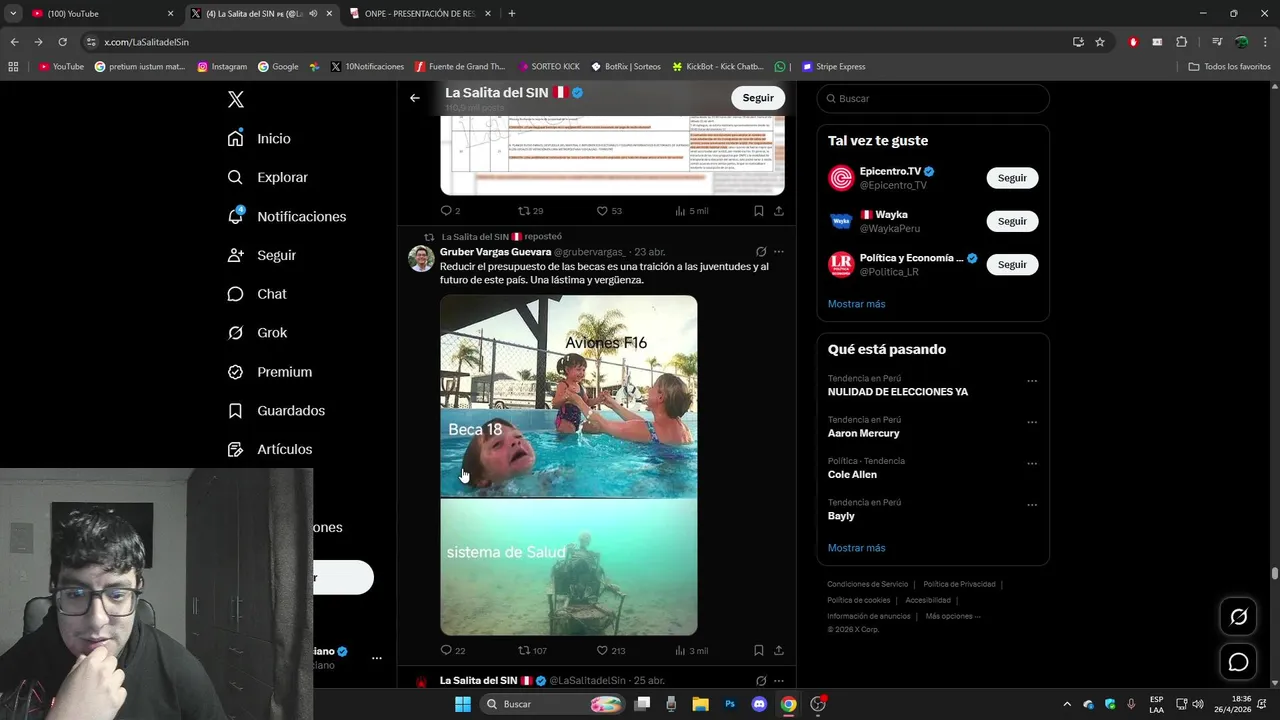
Task: Expand Más opciones in footer
Action: 953,616
